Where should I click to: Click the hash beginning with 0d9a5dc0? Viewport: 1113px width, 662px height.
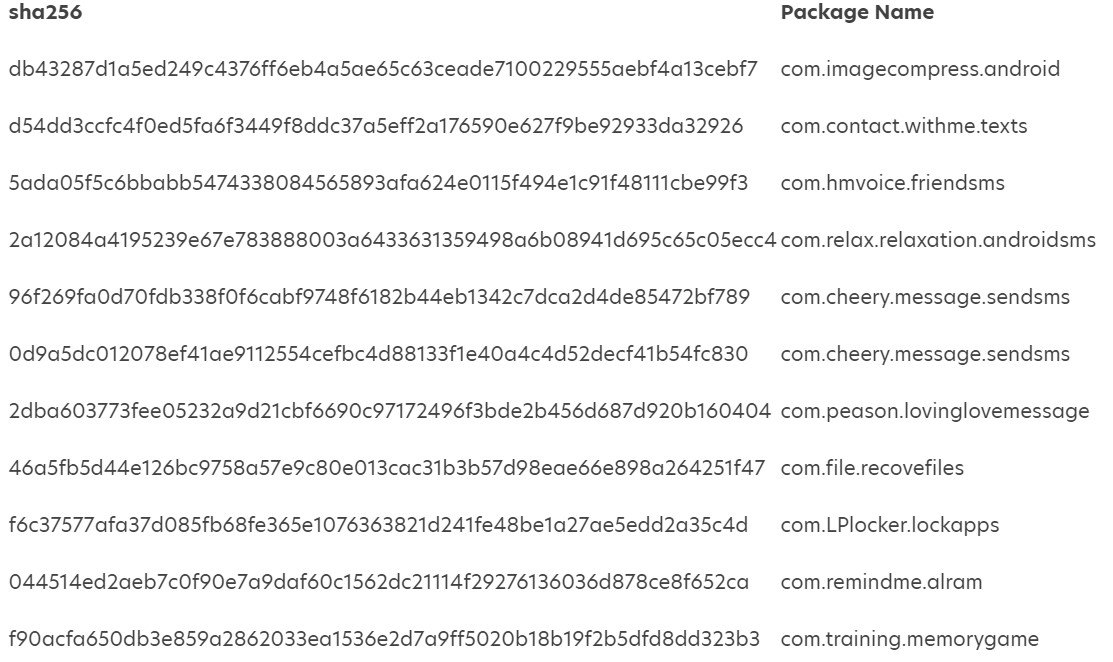point(378,355)
